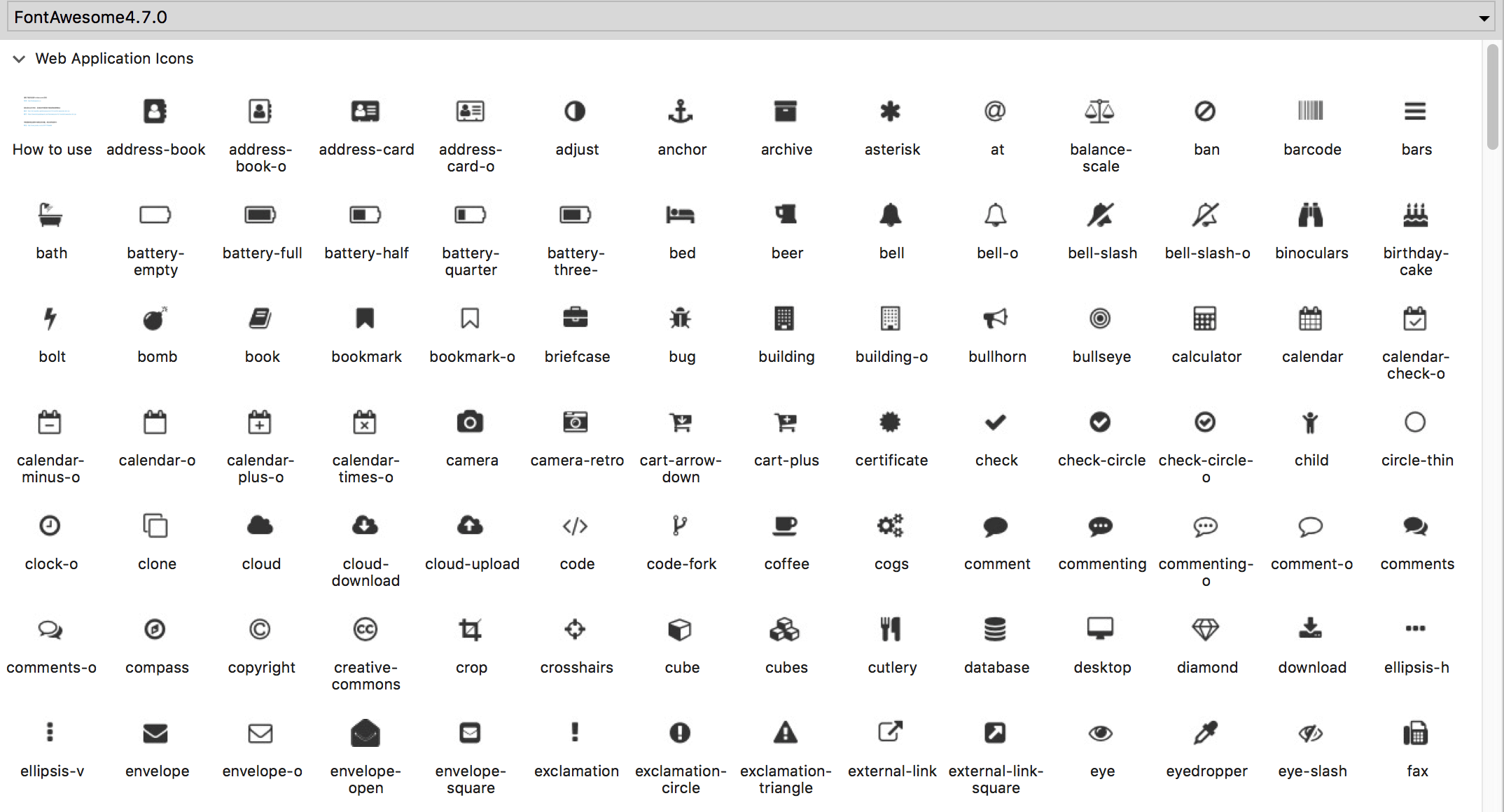Viewport: 1504px width, 812px height.
Task: Choose the cutlery icon
Action: (890, 629)
